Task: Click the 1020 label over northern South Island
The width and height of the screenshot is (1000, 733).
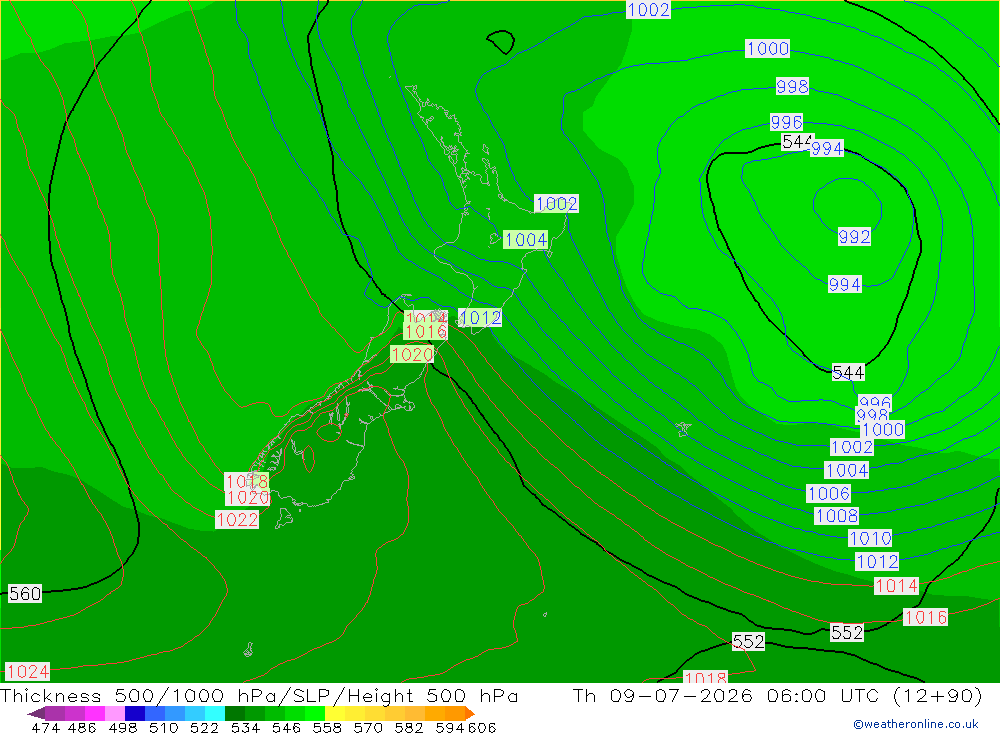Action: point(412,355)
